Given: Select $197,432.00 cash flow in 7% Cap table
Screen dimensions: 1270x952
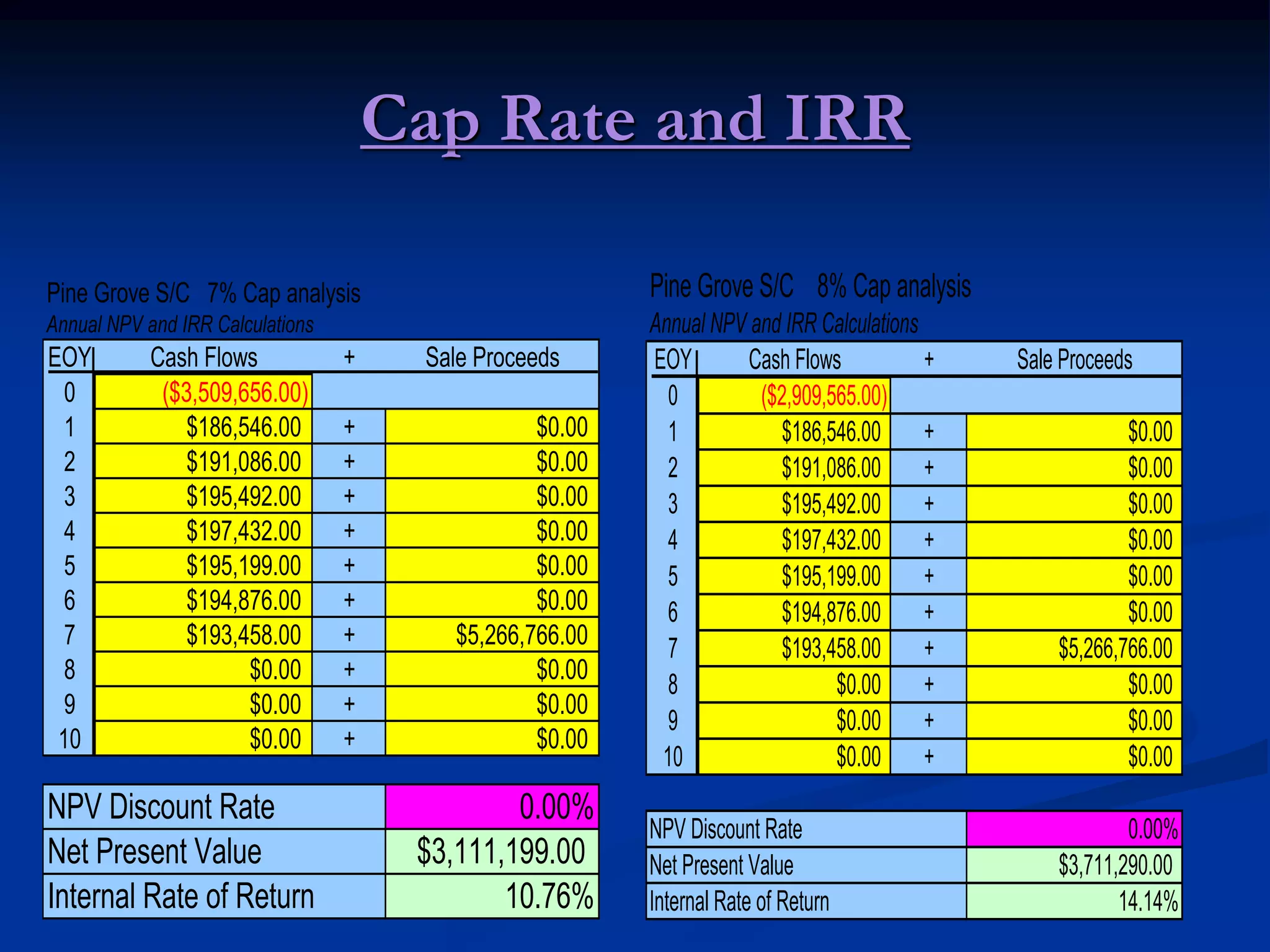Looking at the screenshot, I should (x=203, y=531).
